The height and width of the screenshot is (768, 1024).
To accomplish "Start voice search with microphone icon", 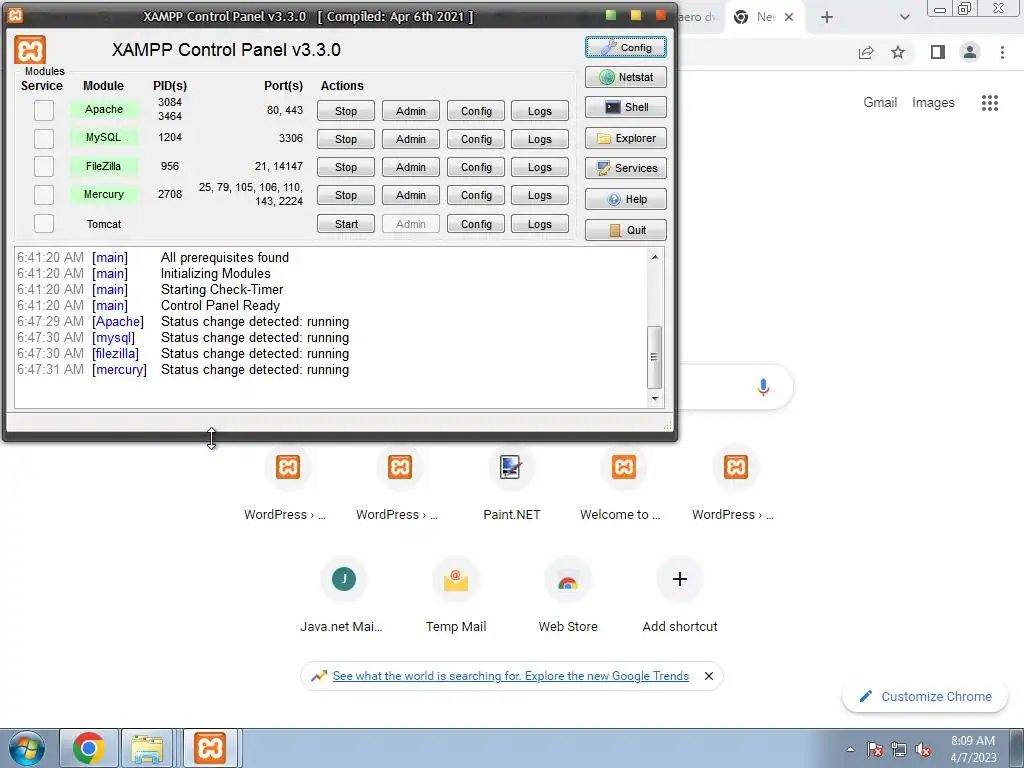I will (763, 387).
